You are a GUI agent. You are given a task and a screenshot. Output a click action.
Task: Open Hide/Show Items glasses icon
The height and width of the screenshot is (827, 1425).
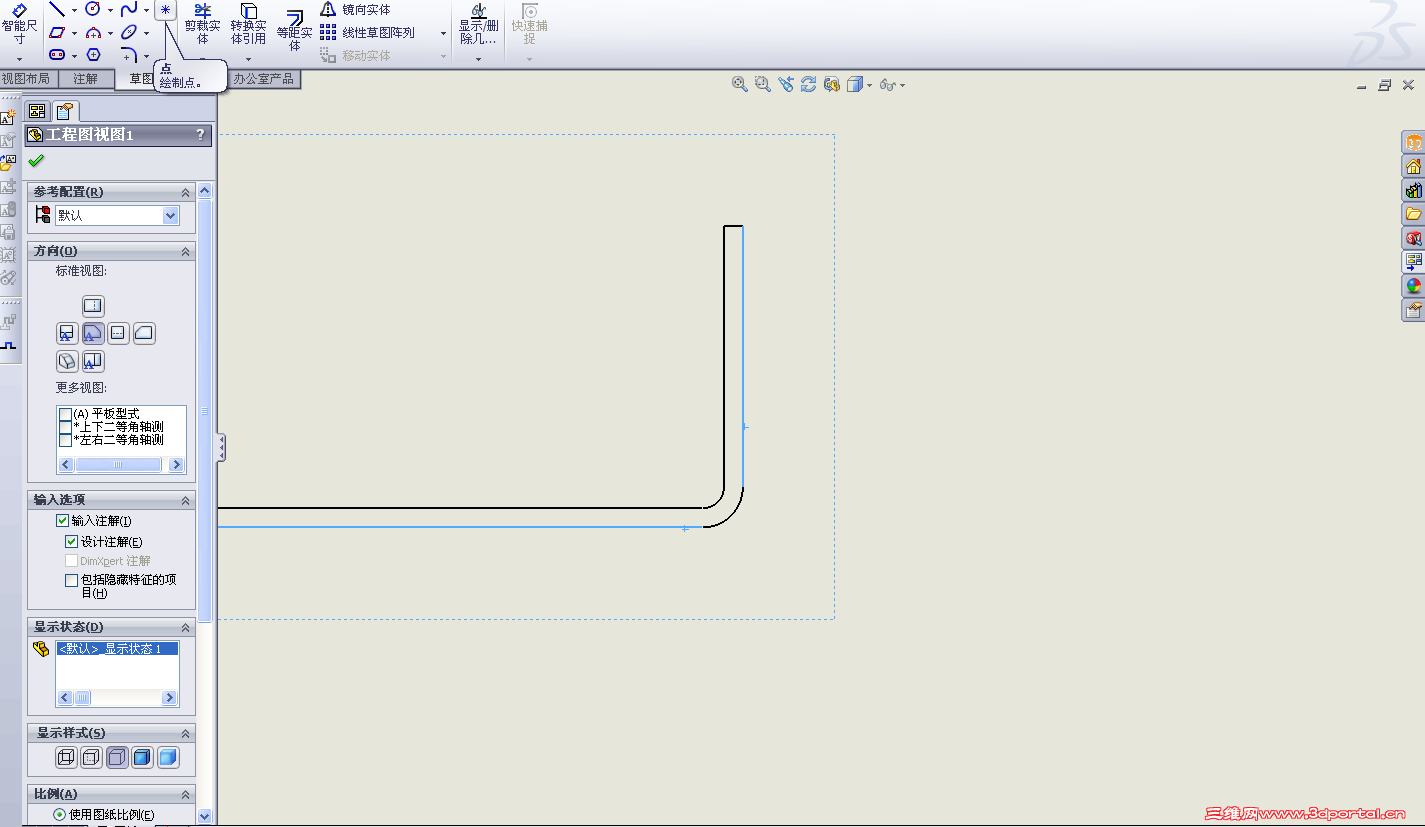click(x=887, y=85)
